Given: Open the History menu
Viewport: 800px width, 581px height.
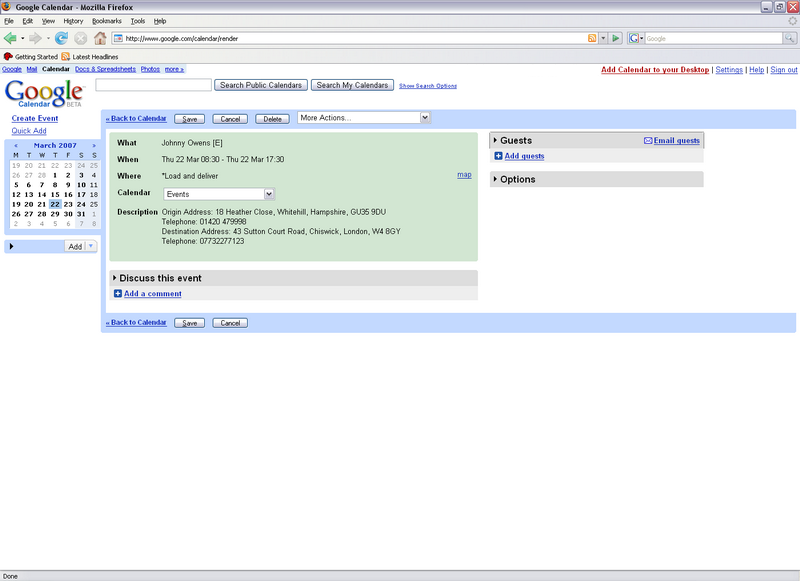Looking at the screenshot, I should click(73, 21).
